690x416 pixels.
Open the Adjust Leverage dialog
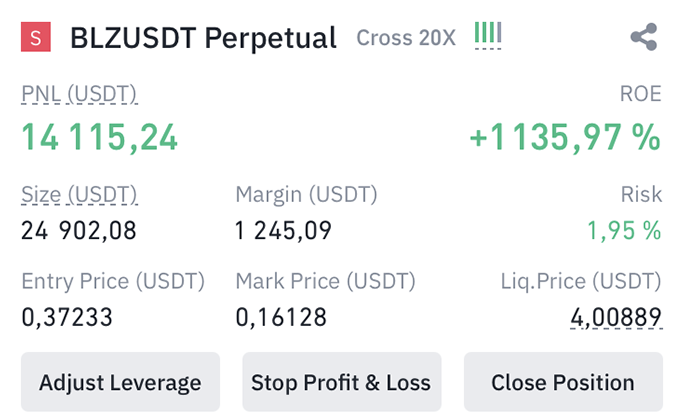(x=120, y=382)
